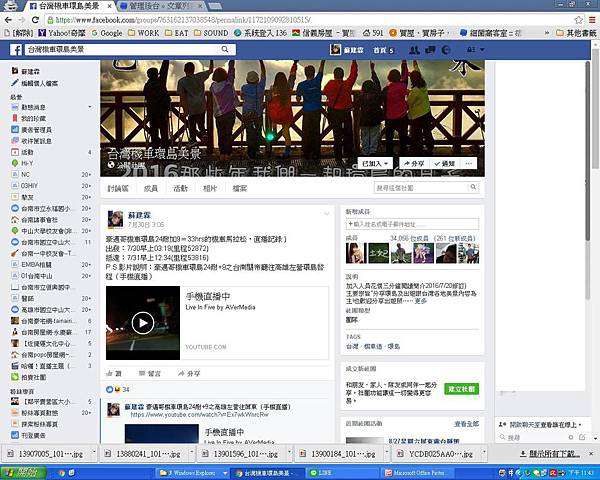
Task: Open menu arrow for 13901596_101 download
Action: (289, 453)
